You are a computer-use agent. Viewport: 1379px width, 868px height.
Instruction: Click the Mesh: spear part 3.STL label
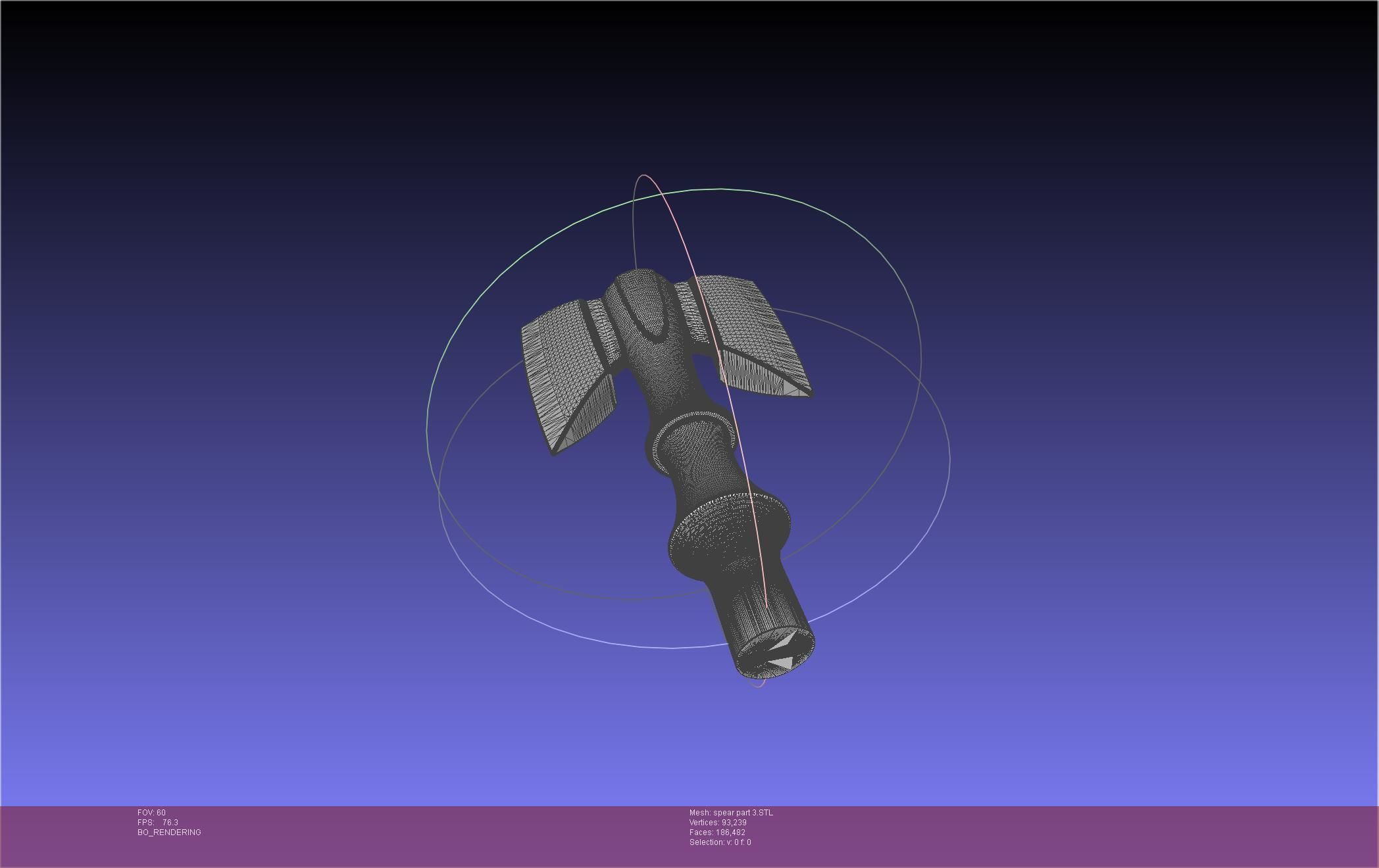731,813
